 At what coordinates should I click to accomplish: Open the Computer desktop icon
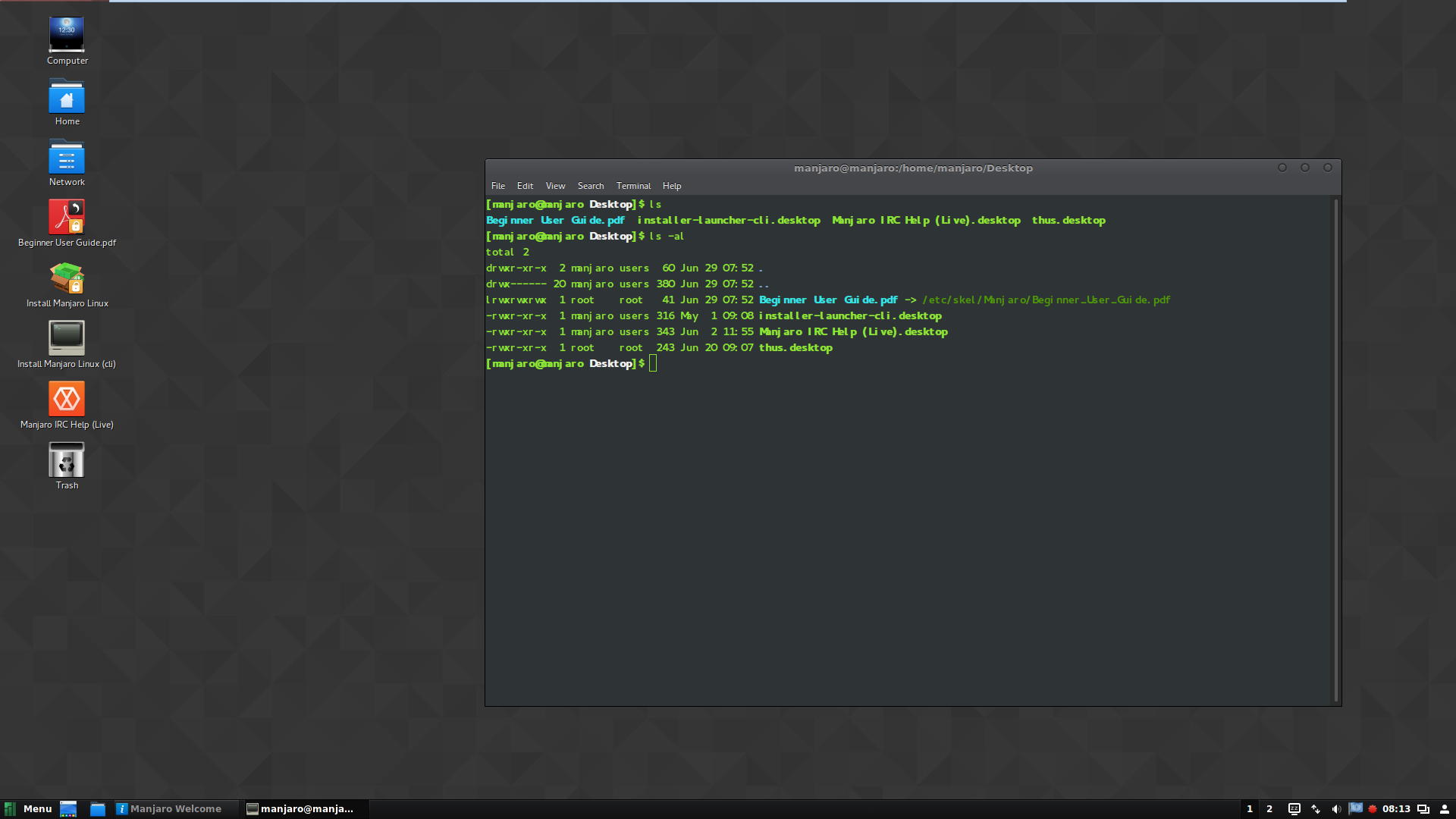tap(67, 41)
